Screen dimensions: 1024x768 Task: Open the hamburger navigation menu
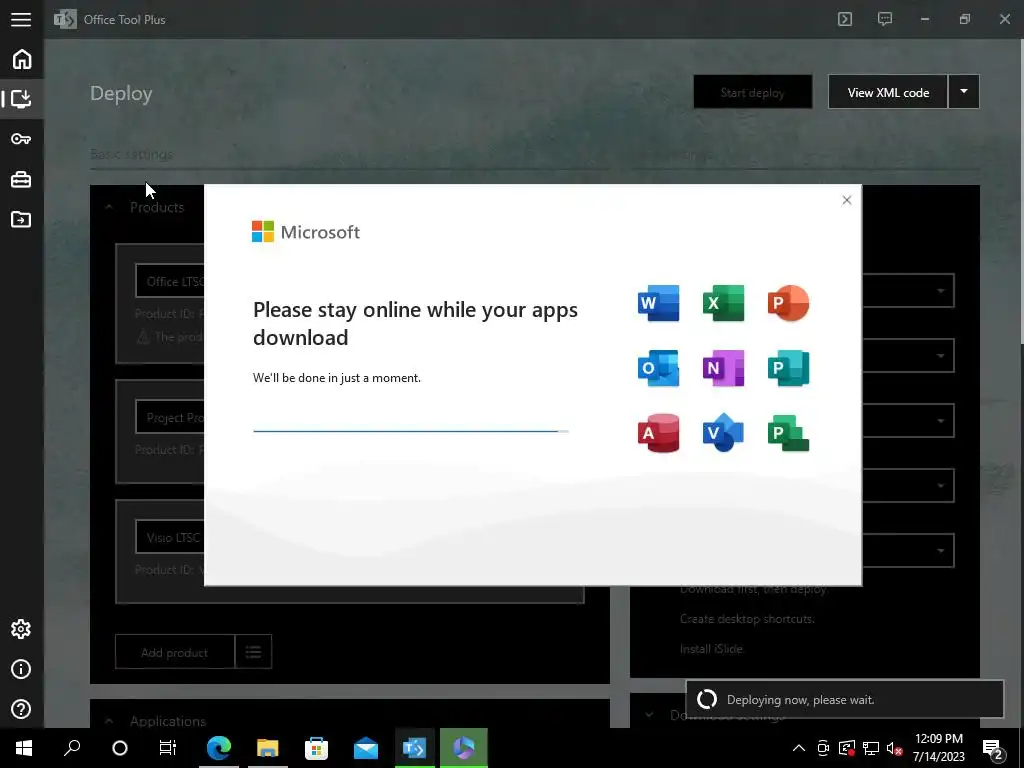pos(21,20)
